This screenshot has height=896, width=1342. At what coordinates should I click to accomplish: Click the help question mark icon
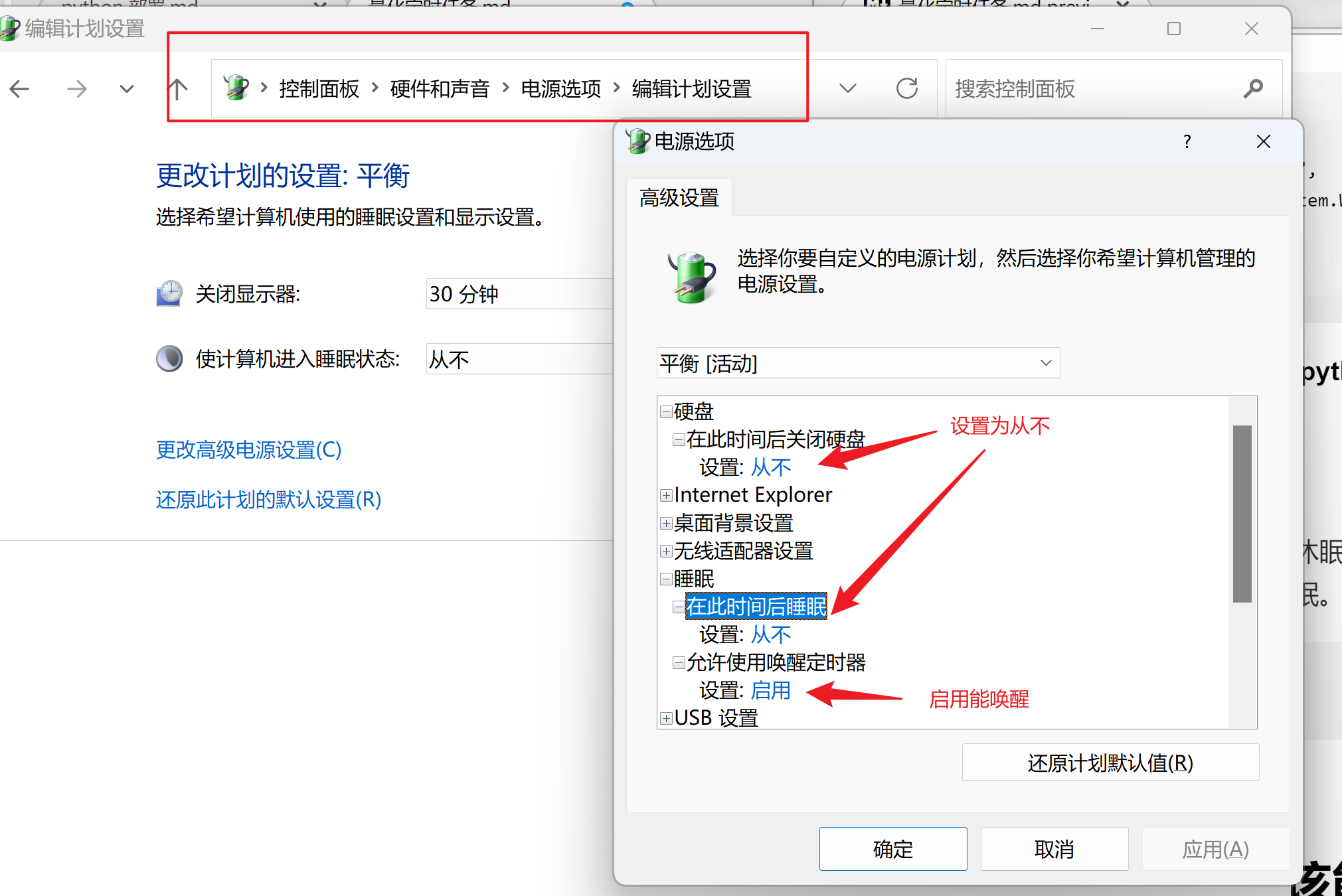(x=1187, y=141)
